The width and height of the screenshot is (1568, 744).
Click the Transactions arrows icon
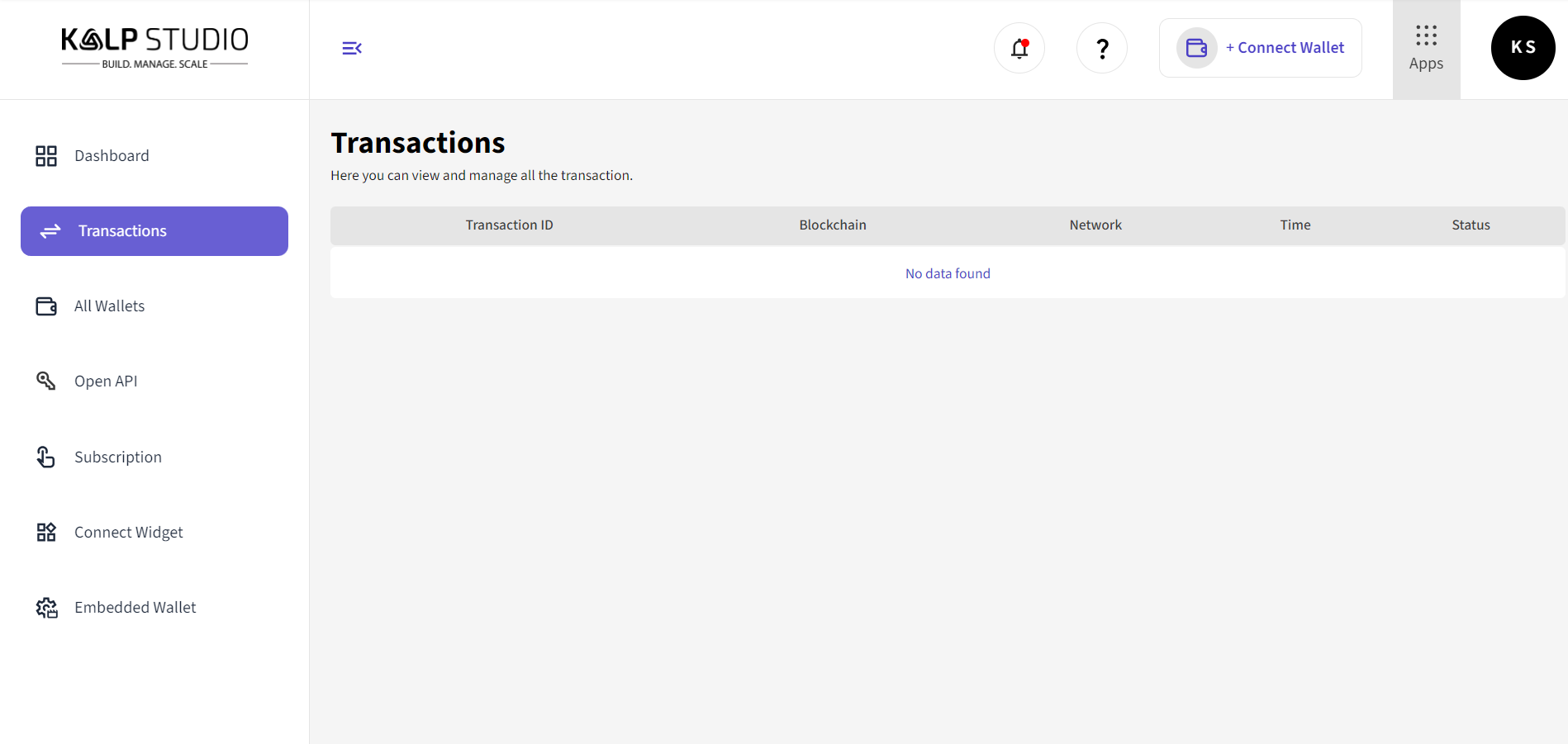click(50, 231)
